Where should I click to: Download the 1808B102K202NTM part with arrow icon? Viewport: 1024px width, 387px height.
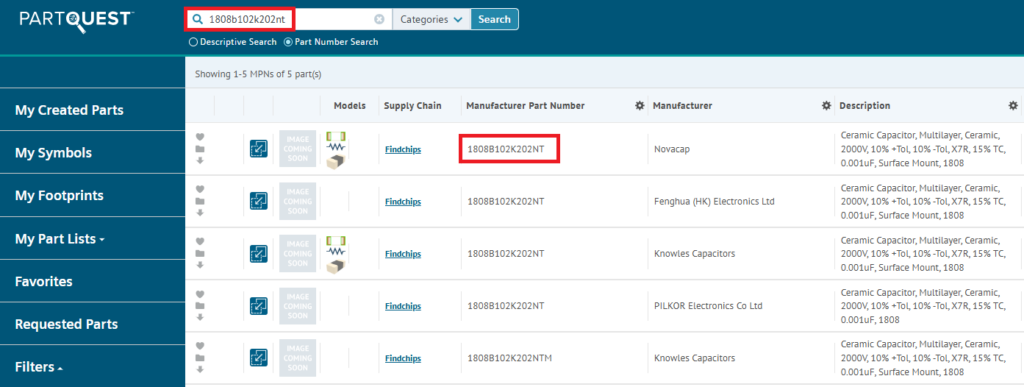pos(200,369)
